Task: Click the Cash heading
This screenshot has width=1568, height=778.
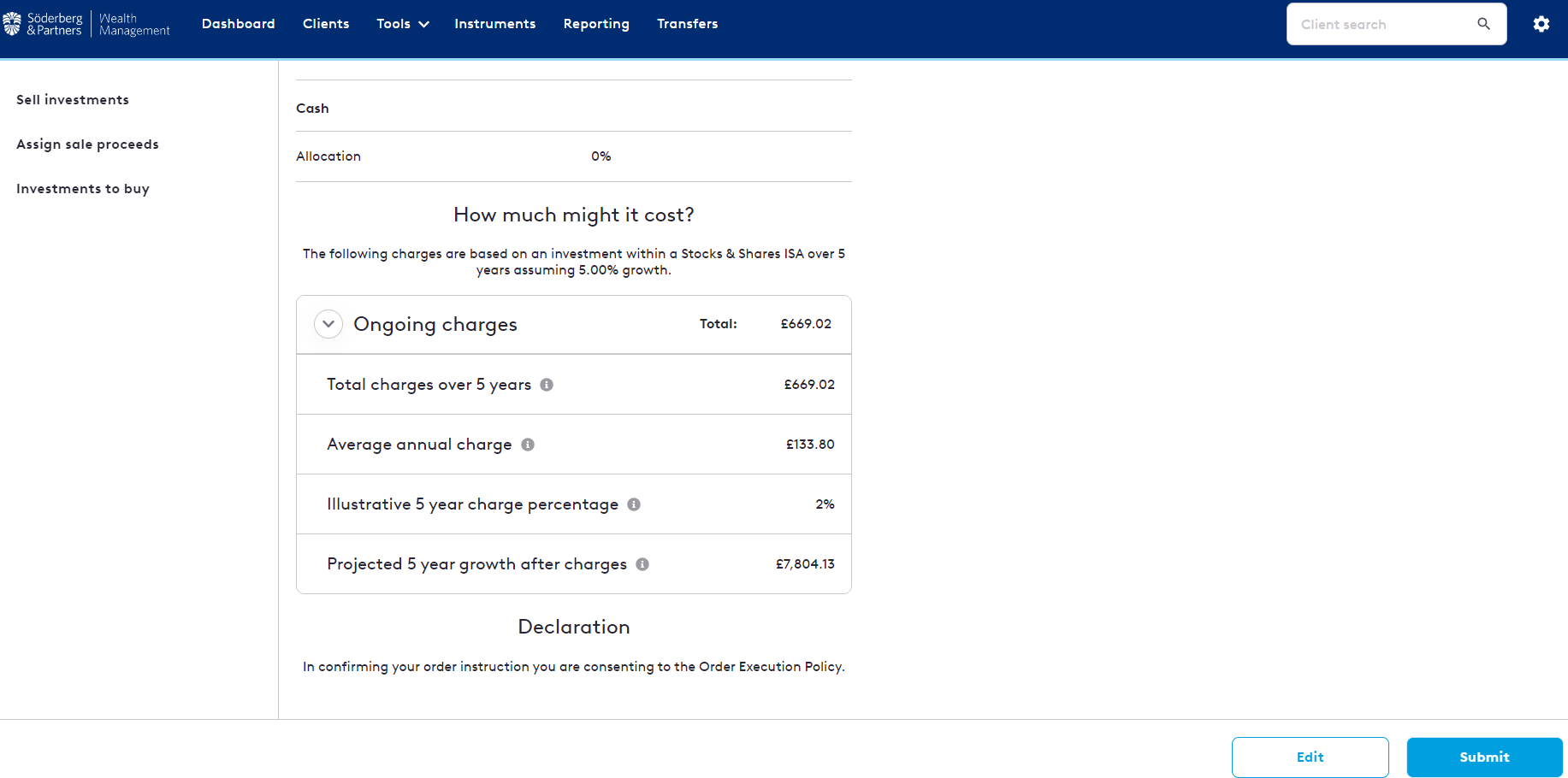Action: [312, 109]
